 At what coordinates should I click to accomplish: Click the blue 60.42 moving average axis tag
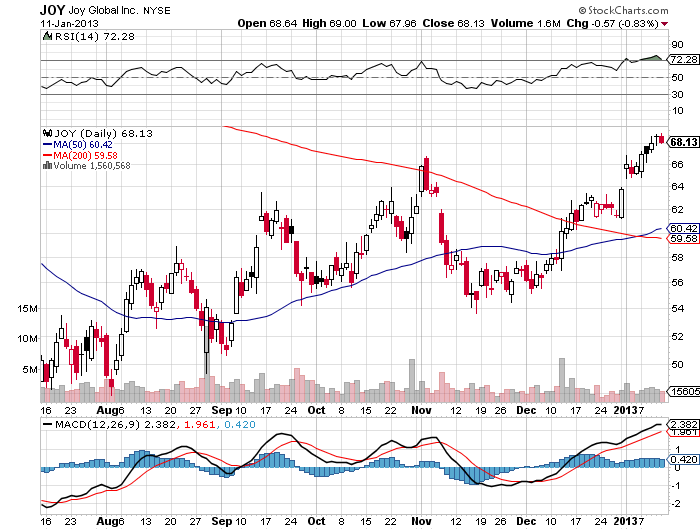(x=683, y=229)
